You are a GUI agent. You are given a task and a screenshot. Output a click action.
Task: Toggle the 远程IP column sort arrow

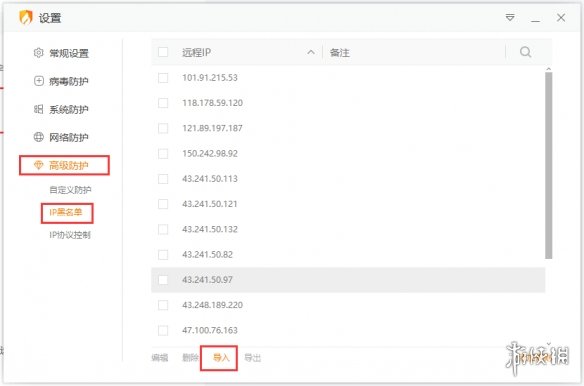(x=311, y=53)
